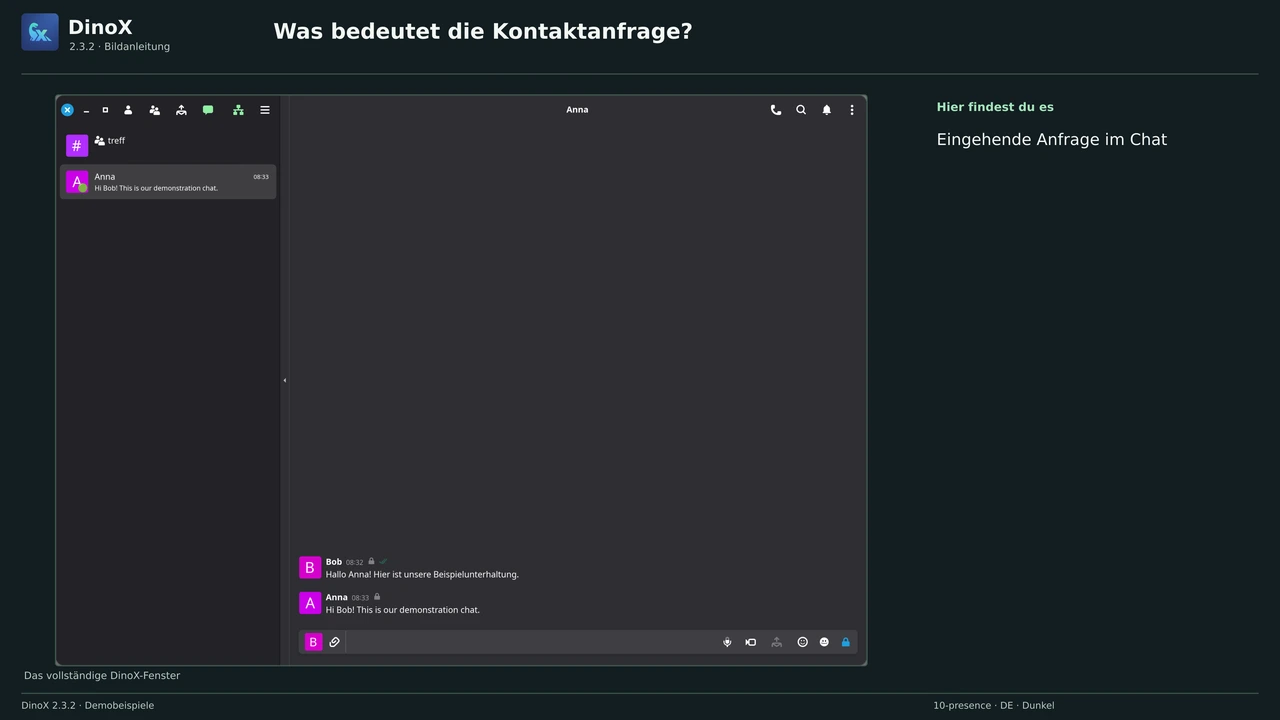
Task: Click Bob's avatar beside his message
Action: pyautogui.click(x=310, y=568)
